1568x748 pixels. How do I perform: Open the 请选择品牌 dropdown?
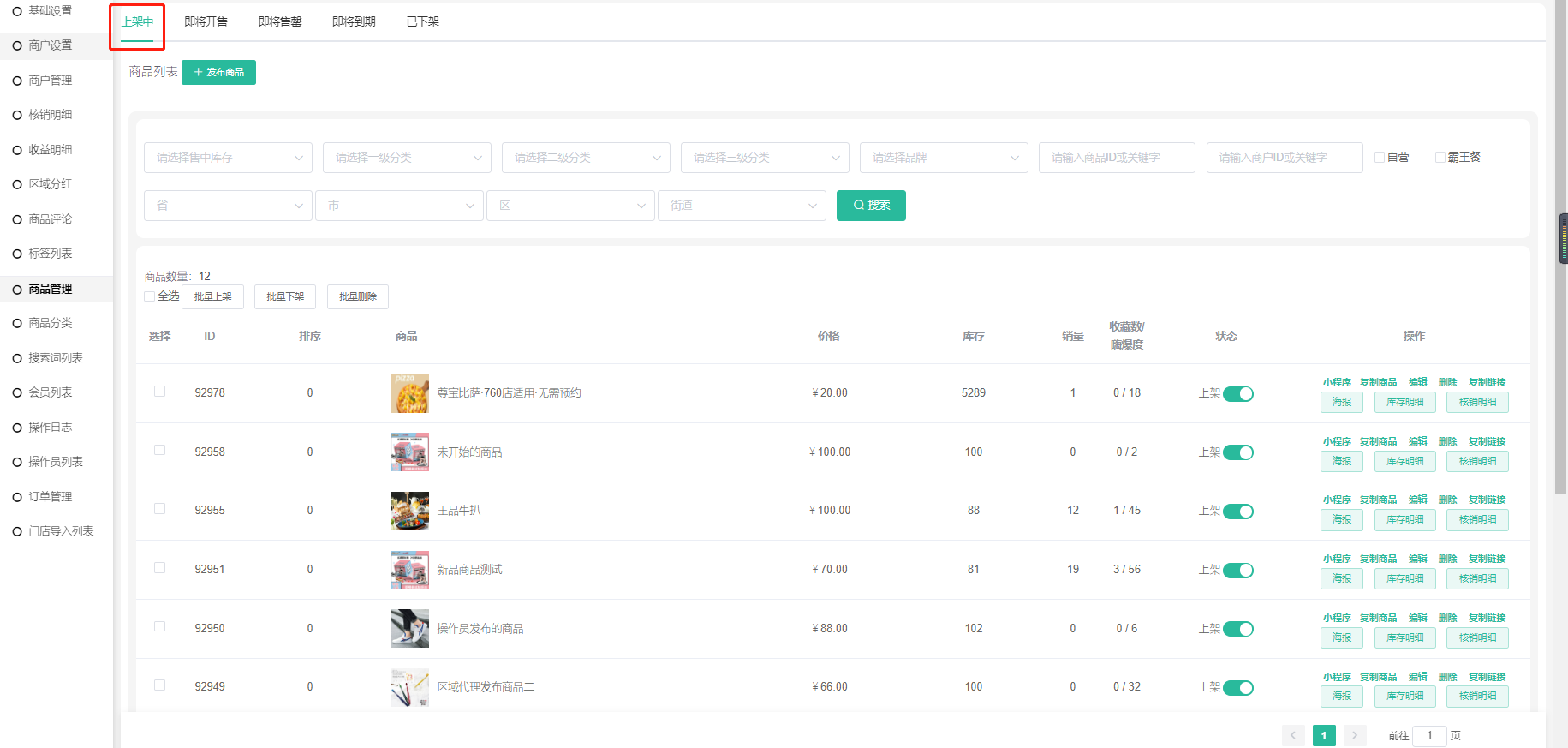[943, 158]
